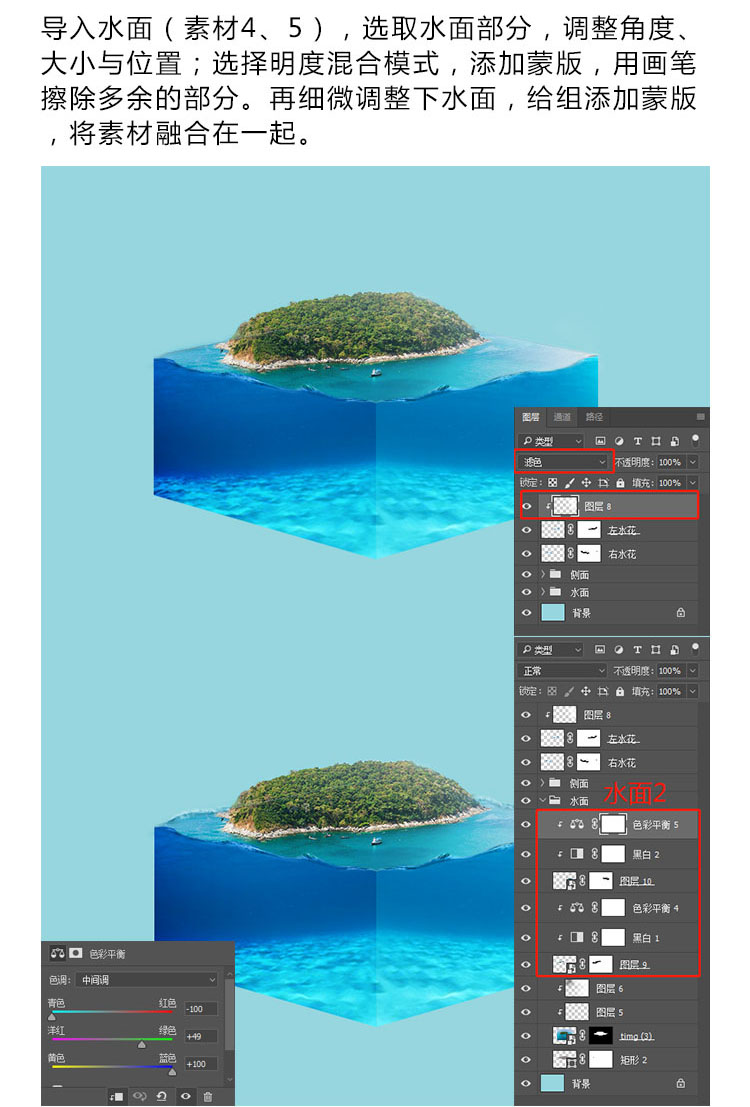Hide the timg (3) layer

tap(526, 1036)
